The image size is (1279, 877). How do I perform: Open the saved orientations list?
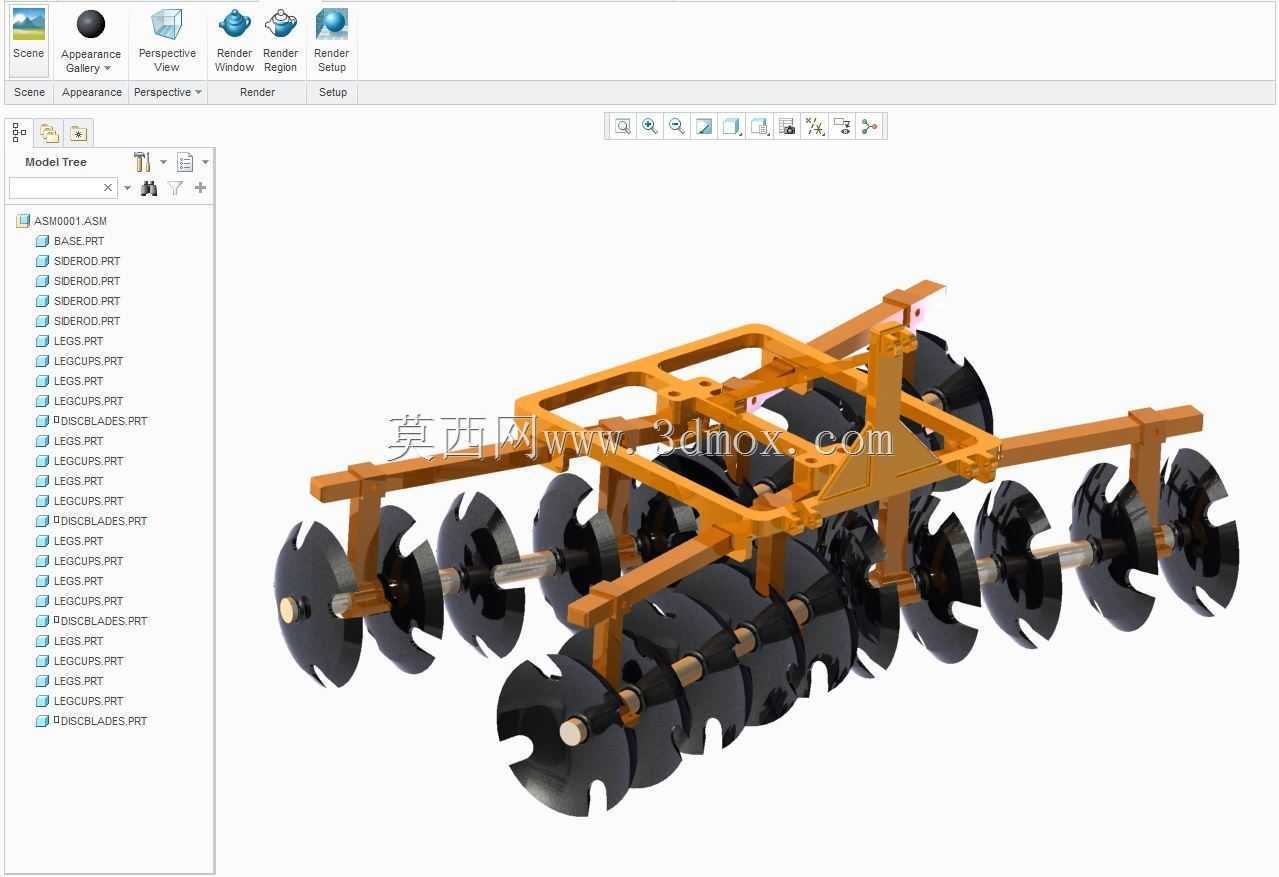(x=760, y=126)
